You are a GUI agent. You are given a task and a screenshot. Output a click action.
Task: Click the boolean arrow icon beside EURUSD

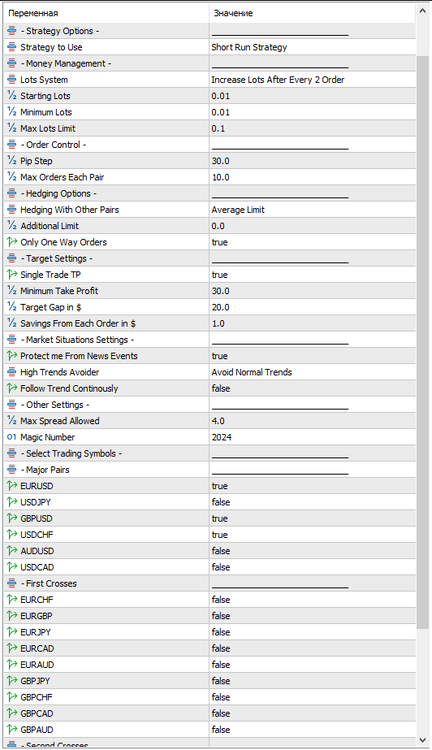(12, 486)
